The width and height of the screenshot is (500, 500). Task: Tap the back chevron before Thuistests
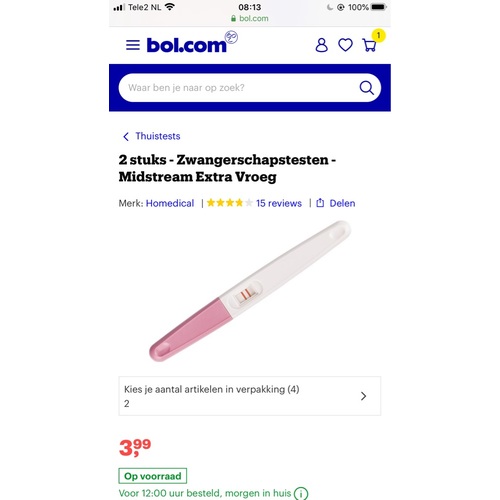click(126, 136)
